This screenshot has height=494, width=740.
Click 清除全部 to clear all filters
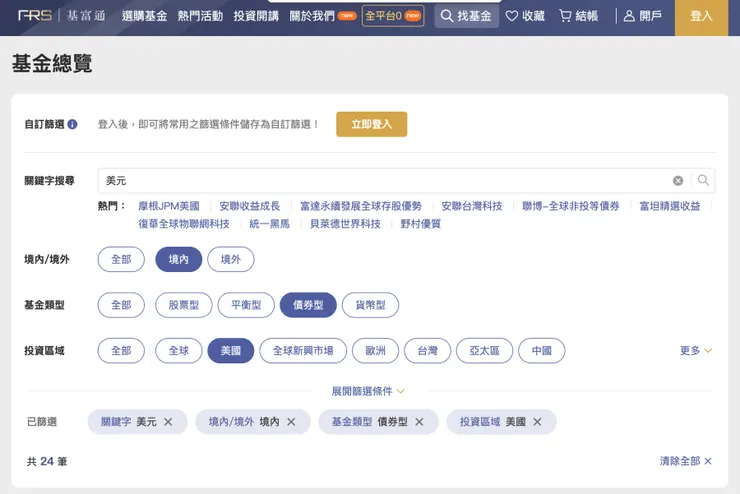click(685, 461)
